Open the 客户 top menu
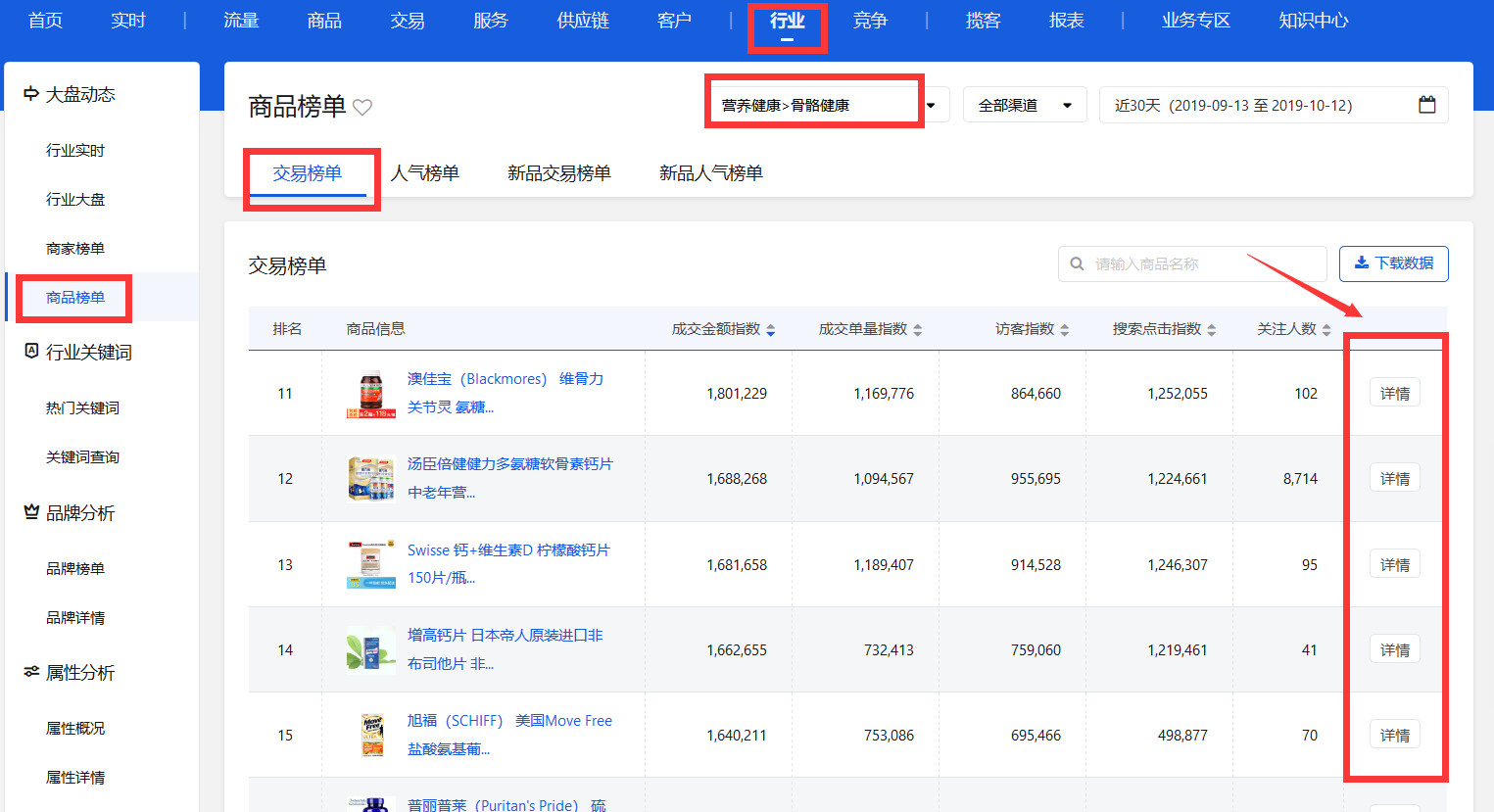Image resolution: width=1494 pixels, height=812 pixels. tap(674, 21)
